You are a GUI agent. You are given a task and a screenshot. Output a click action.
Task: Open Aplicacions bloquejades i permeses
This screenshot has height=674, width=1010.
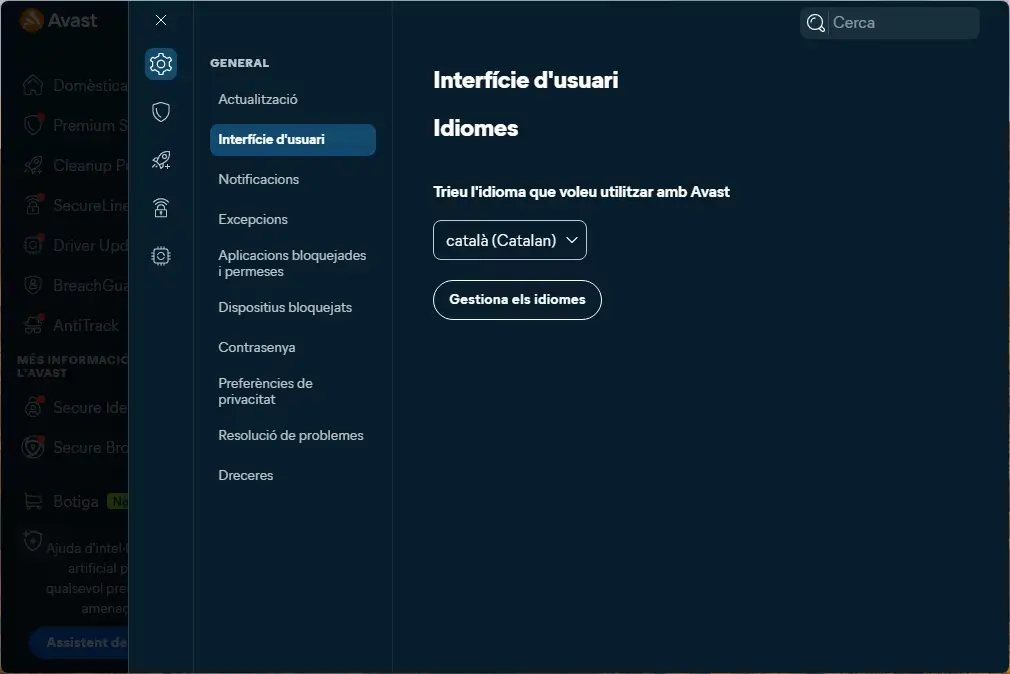pyautogui.click(x=292, y=263)
